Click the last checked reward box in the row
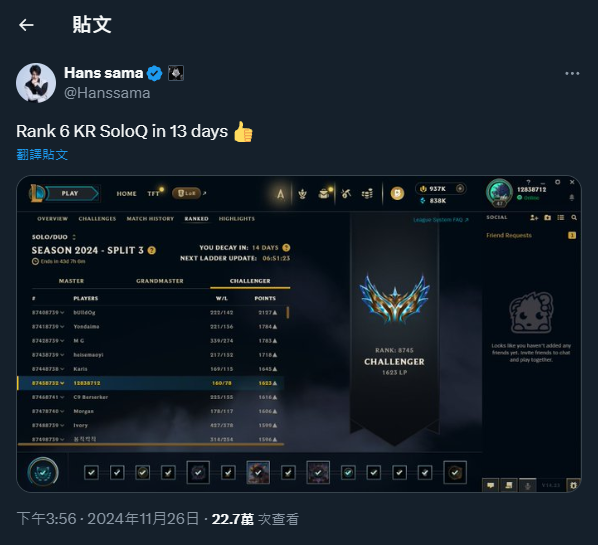The height and width of the screenshot is (545, 598). click(x=455, y=473)
